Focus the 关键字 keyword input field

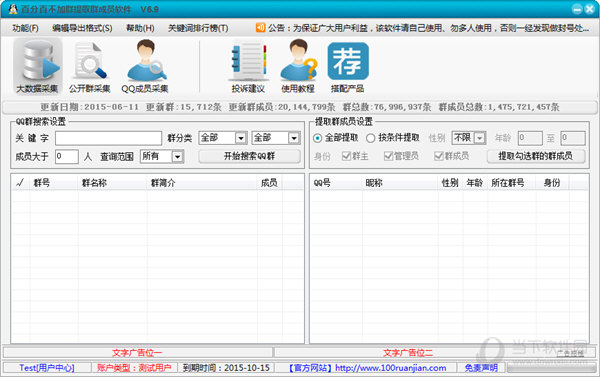[108, 138]
